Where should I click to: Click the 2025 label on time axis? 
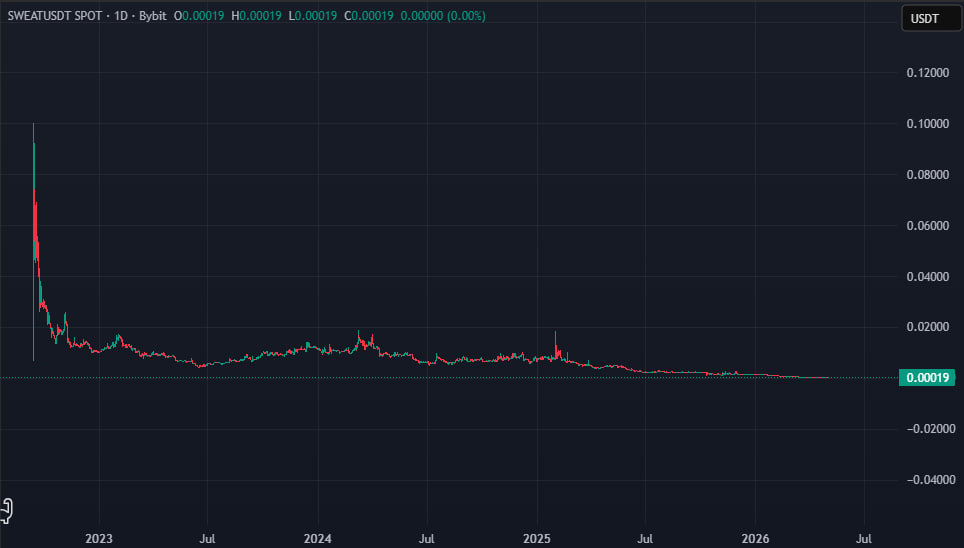point(537,539)
